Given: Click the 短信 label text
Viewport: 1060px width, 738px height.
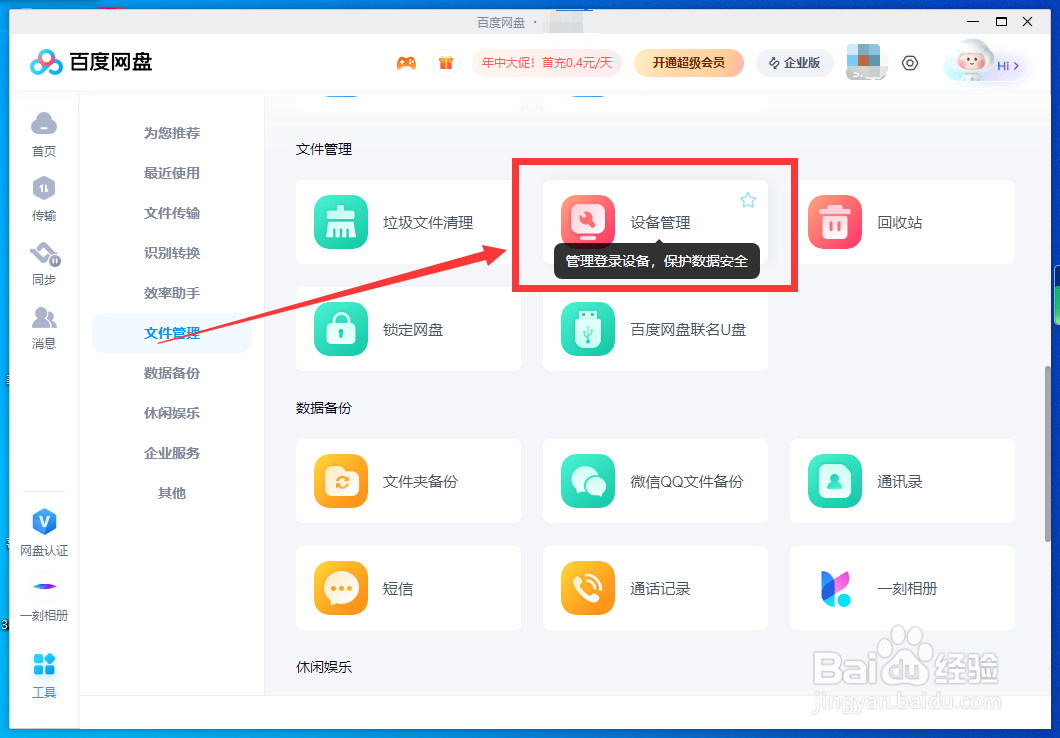Looking at the screenshot, I should tap(398, 589).
